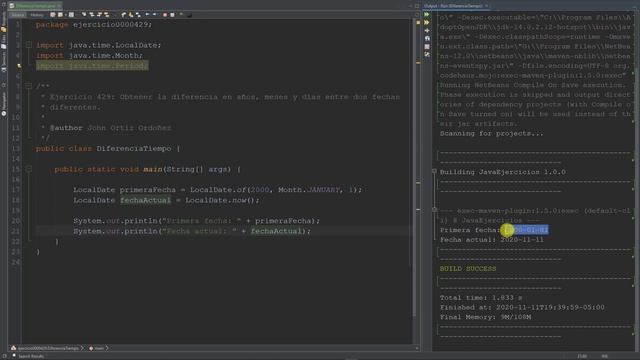Click Find Next Occurrence icon

click(99, 15)
